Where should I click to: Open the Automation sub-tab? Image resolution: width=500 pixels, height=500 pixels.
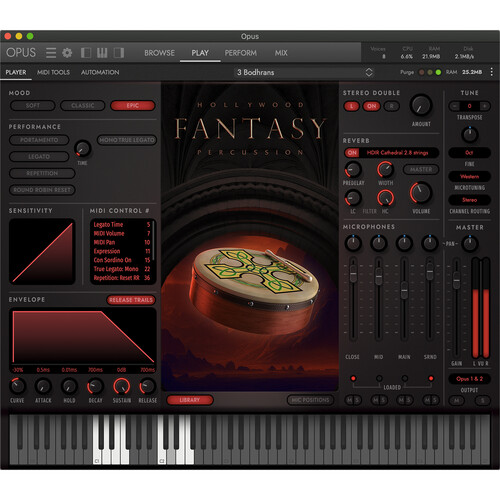click(100, 72)
